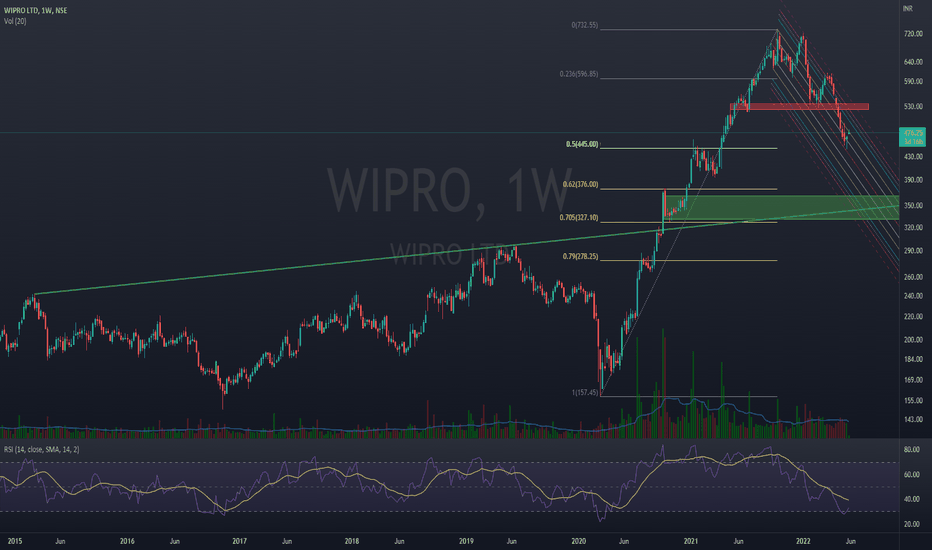
Task: Click the 60.00 RSI axis label
Action: [912, 475]
